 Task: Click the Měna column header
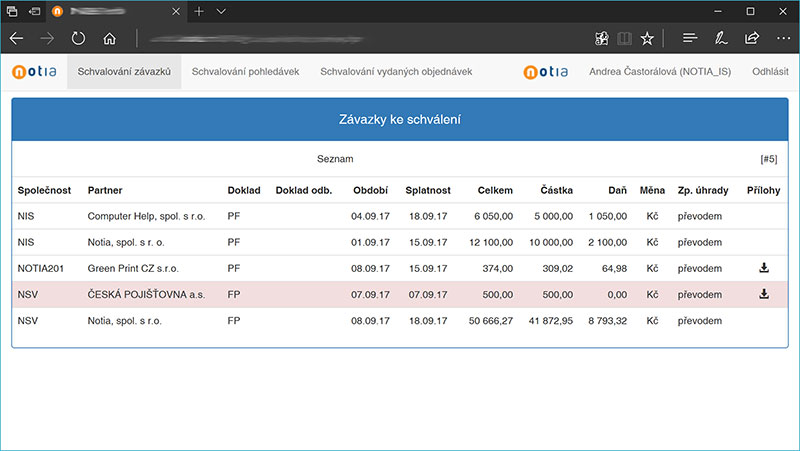[652, 190]
